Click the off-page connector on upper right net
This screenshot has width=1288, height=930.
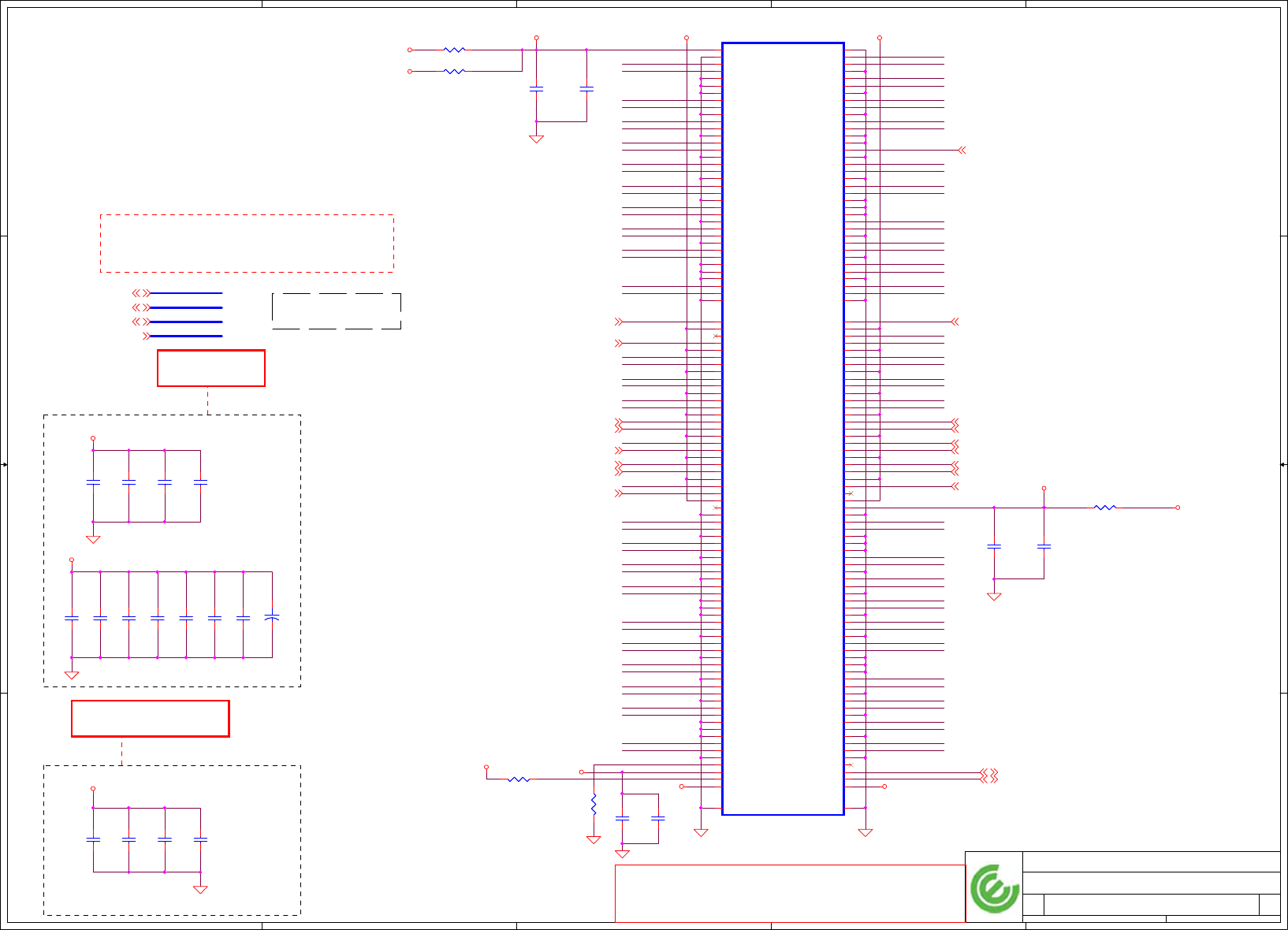click(x=962, y=150)
